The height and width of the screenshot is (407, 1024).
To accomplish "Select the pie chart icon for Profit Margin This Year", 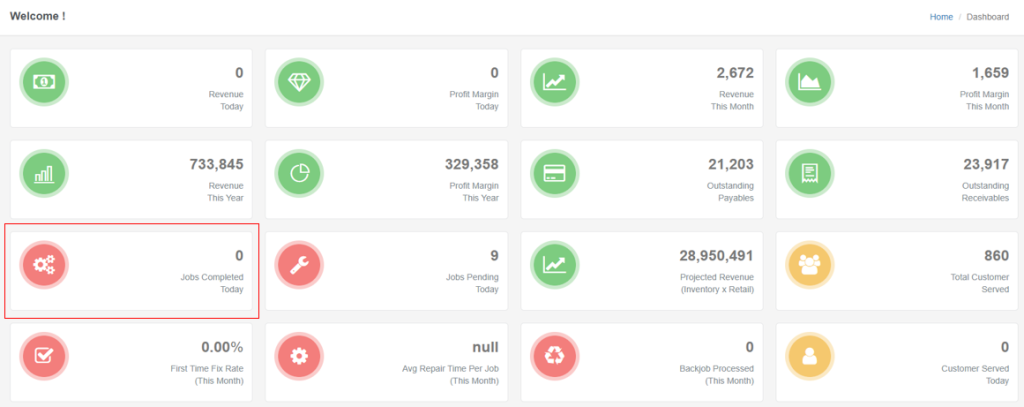I will (x=300, y=174).
